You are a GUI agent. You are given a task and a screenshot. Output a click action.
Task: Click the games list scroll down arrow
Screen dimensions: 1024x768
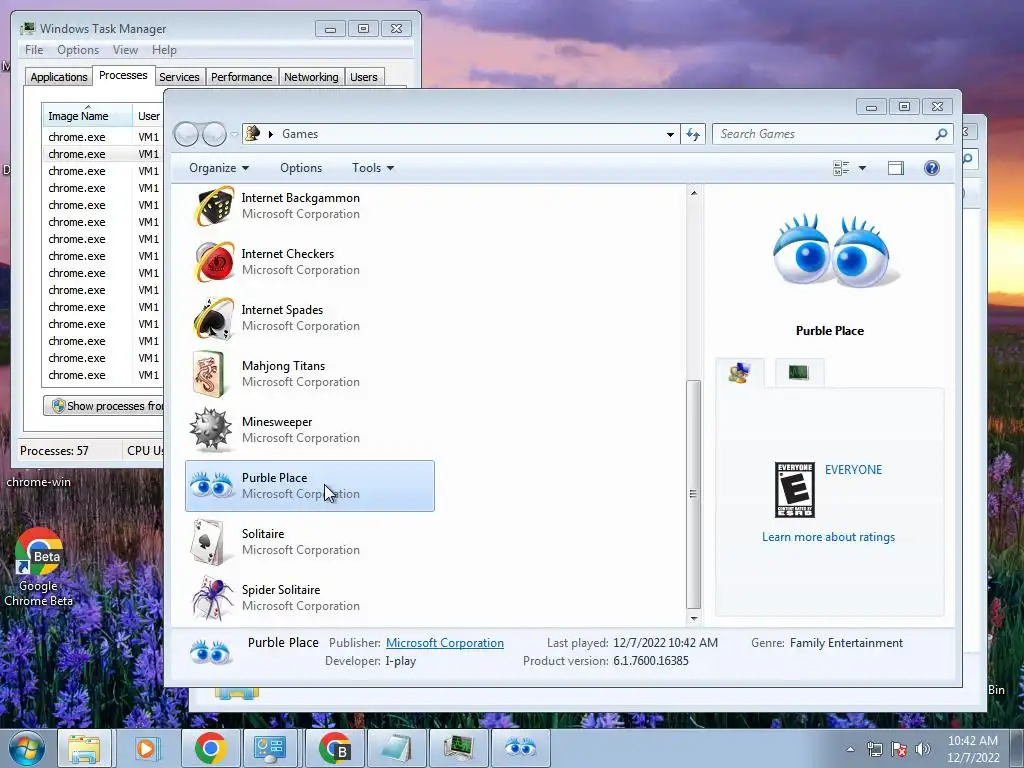pyautogui.click(x=694, y=618)
